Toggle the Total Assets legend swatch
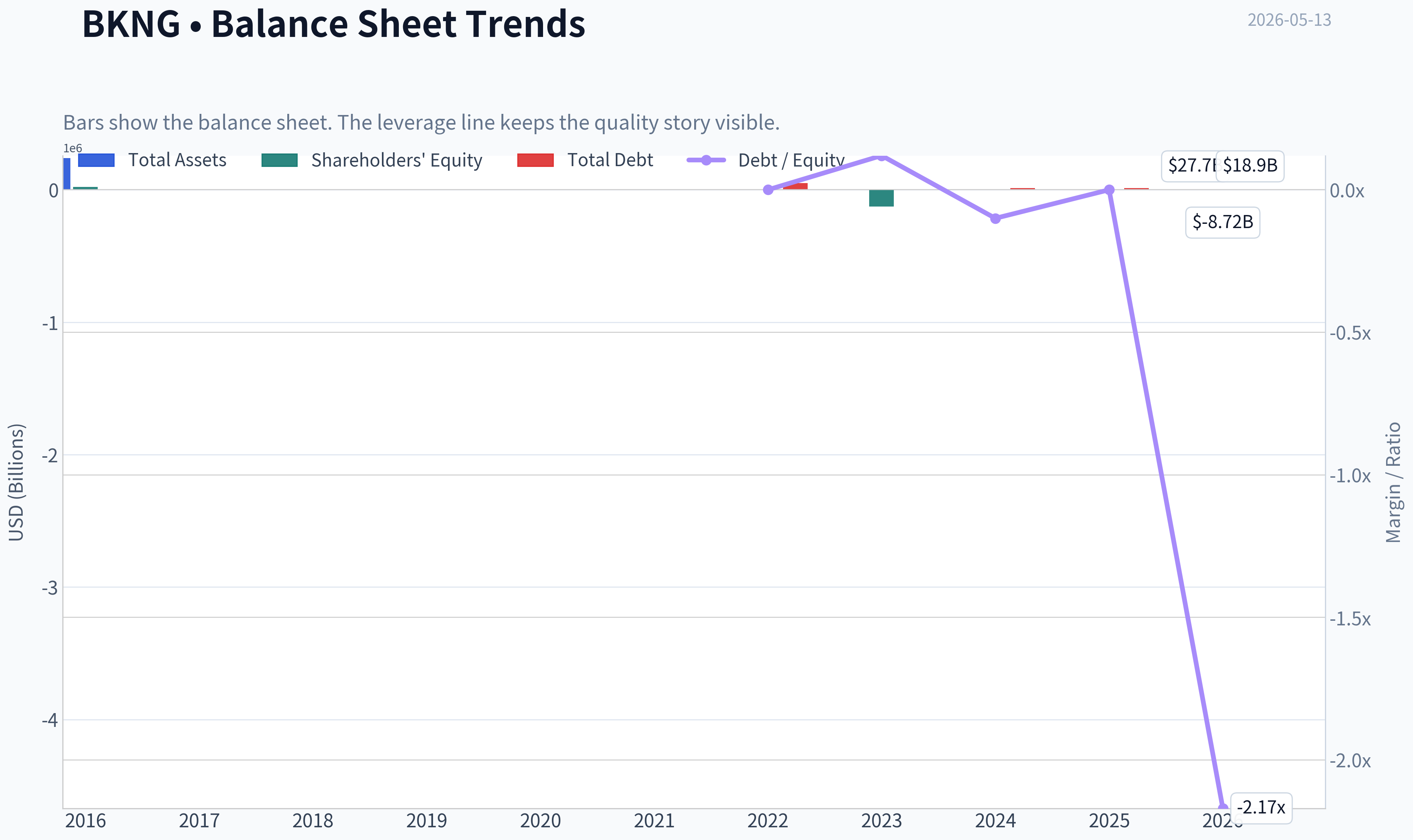The image size is (1413, 840). (x=96, y=160)
